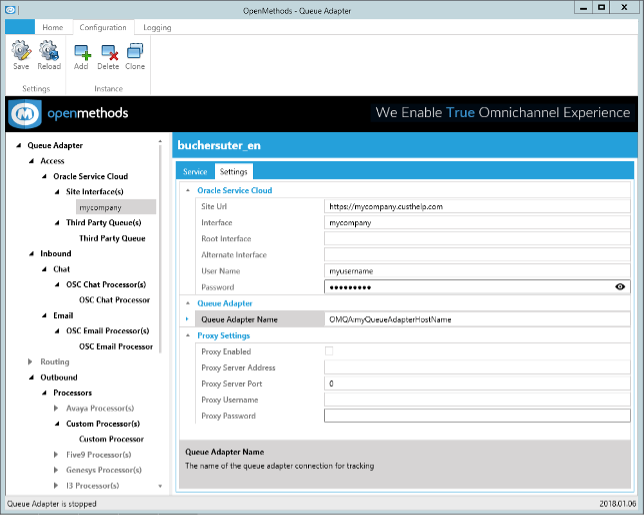Click the Site Url input field
Image resolution: width=644 pixels, height=516 pixels.
coord(477,206)
